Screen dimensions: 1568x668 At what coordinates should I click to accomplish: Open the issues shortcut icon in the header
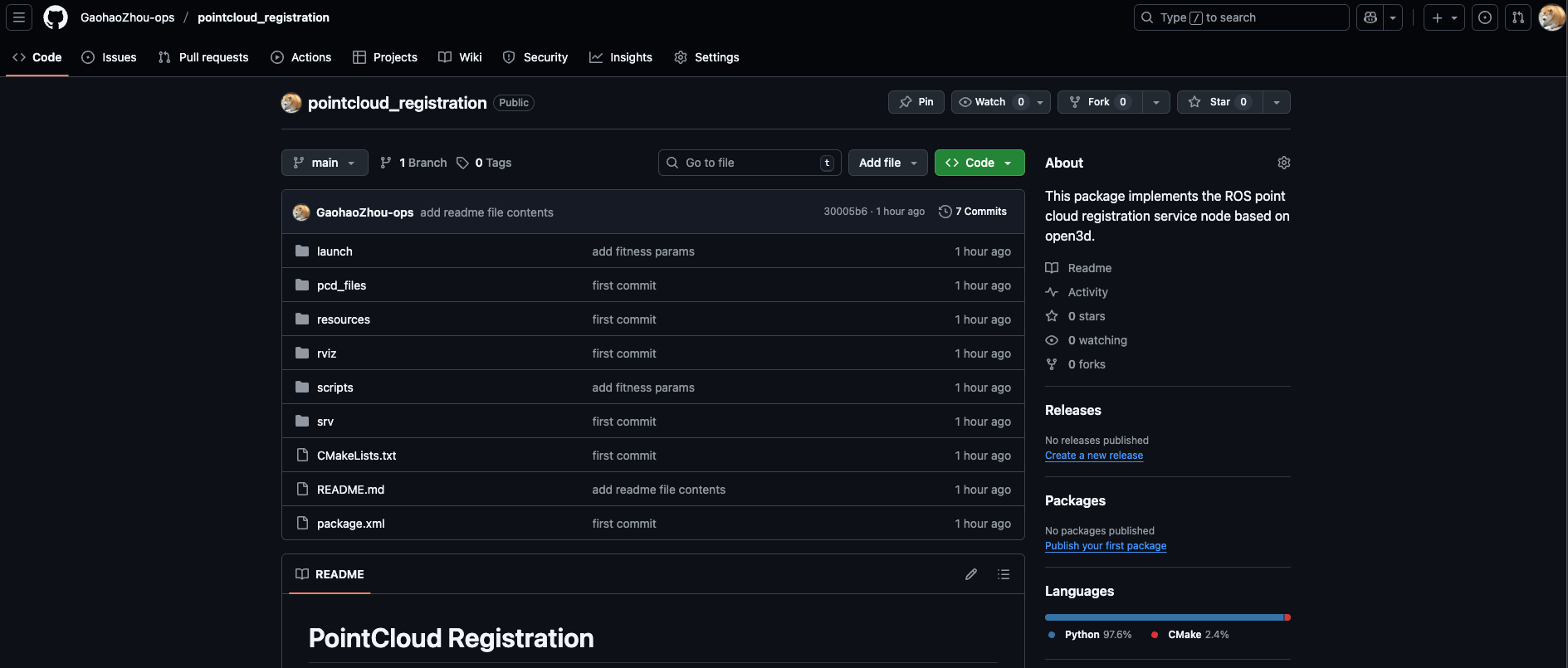coord(1485,17)
